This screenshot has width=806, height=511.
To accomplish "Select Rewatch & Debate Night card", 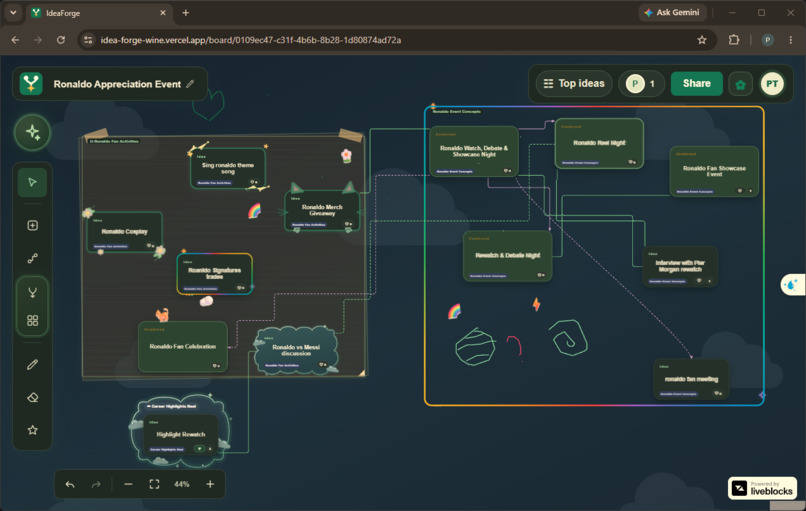I will pos(507,256).
